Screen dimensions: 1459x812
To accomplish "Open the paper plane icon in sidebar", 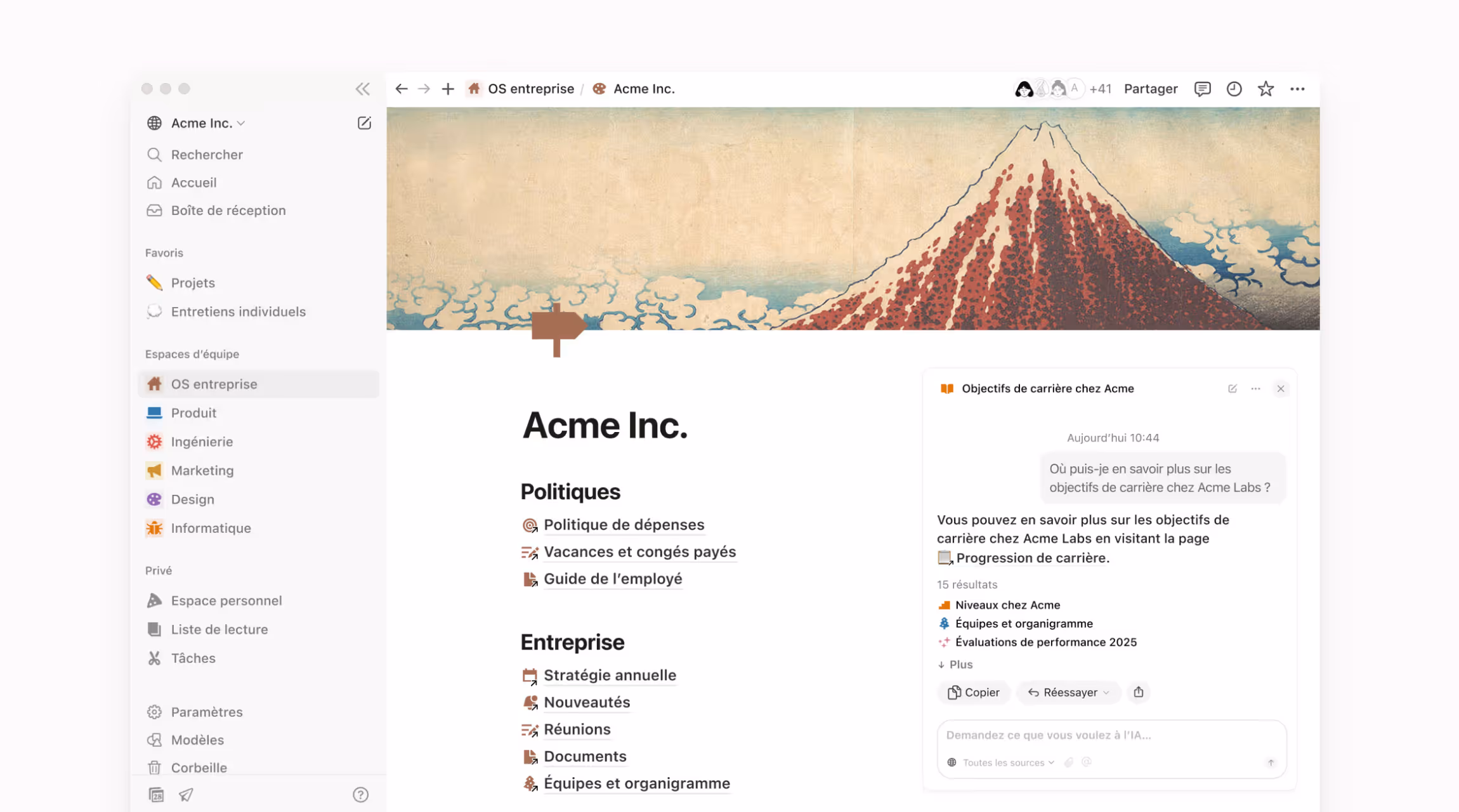I will (186, 795).
